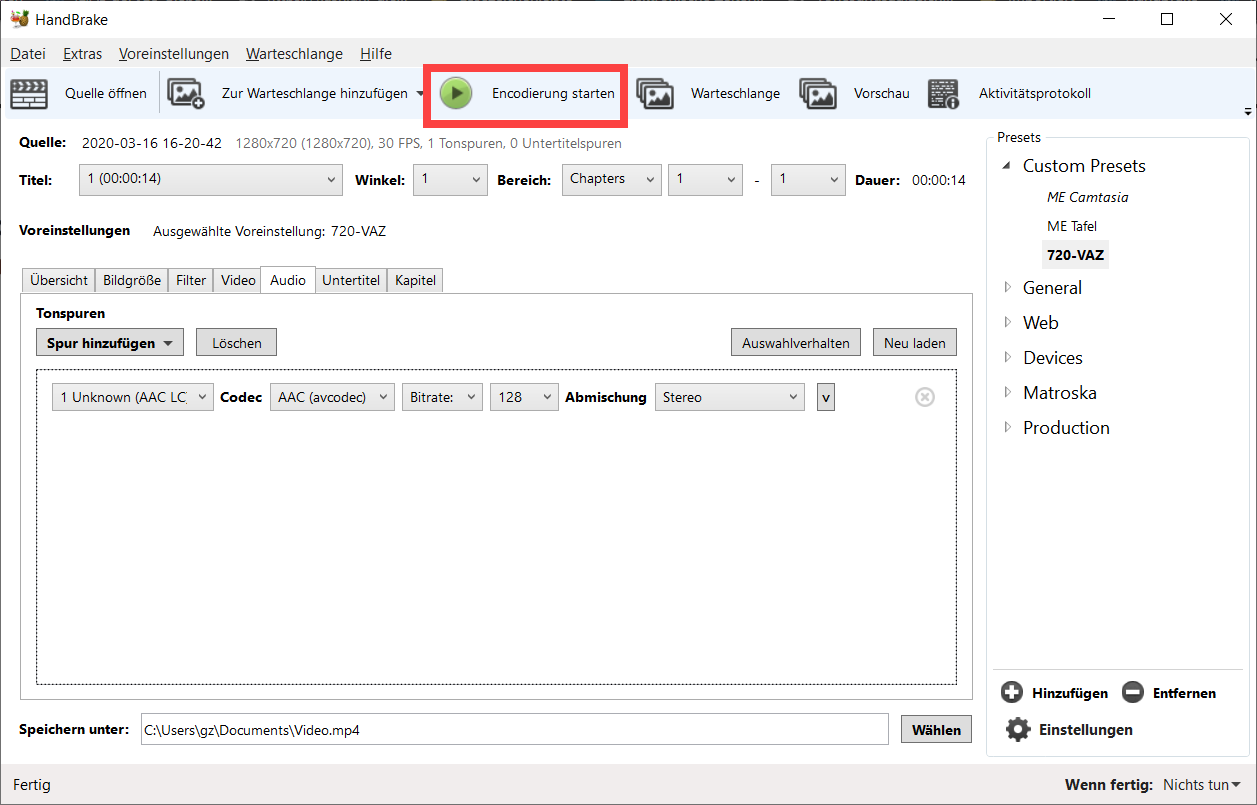Expand the General presets group

[1008, 288]
